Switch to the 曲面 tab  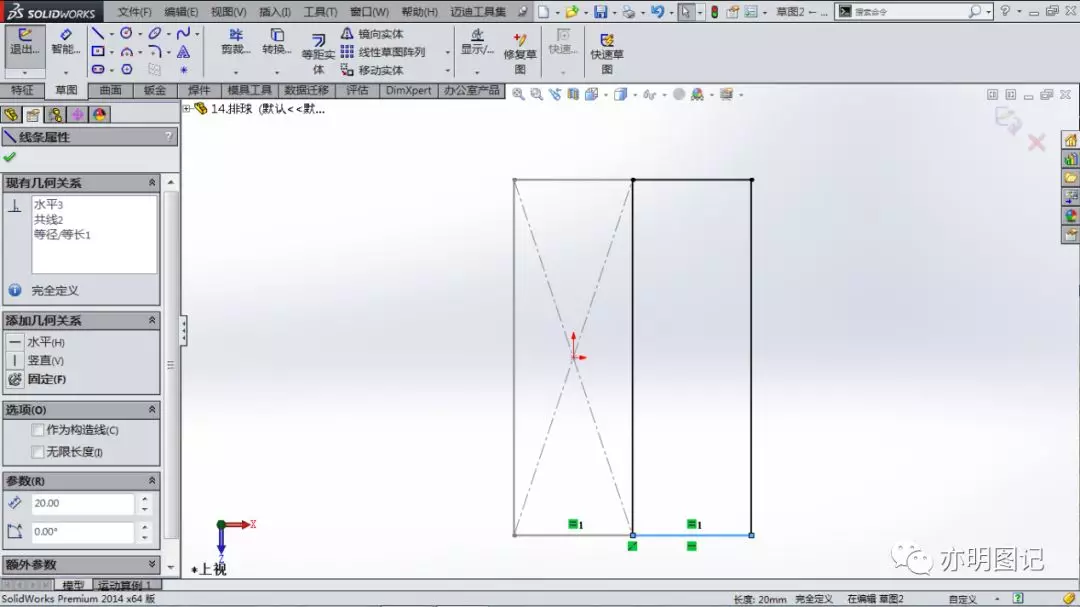pos(110,90)
